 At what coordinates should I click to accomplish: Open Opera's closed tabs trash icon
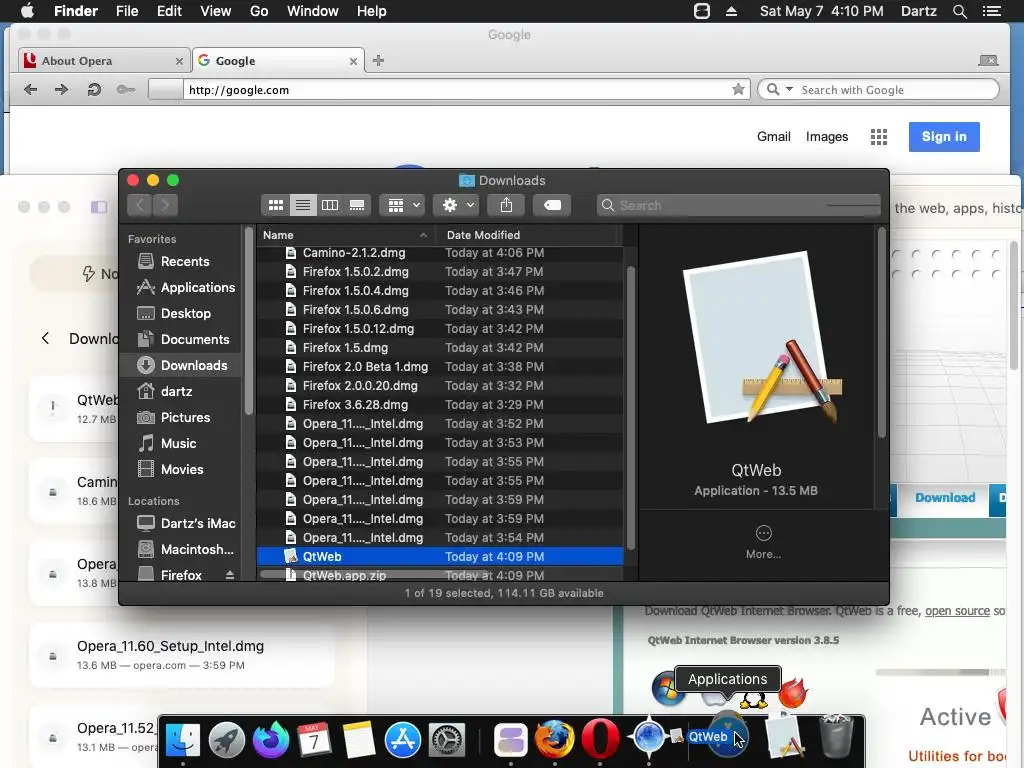(x=988, y=61)
